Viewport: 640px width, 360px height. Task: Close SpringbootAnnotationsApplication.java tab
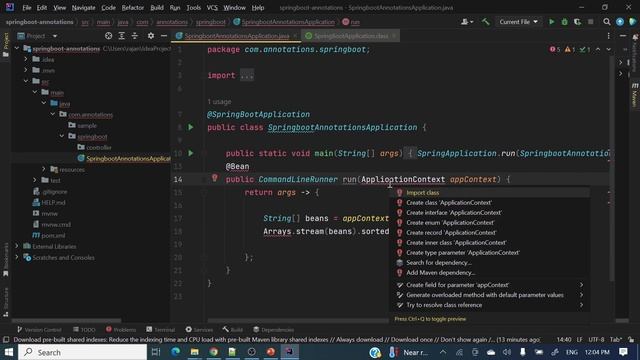click(295, 36)
